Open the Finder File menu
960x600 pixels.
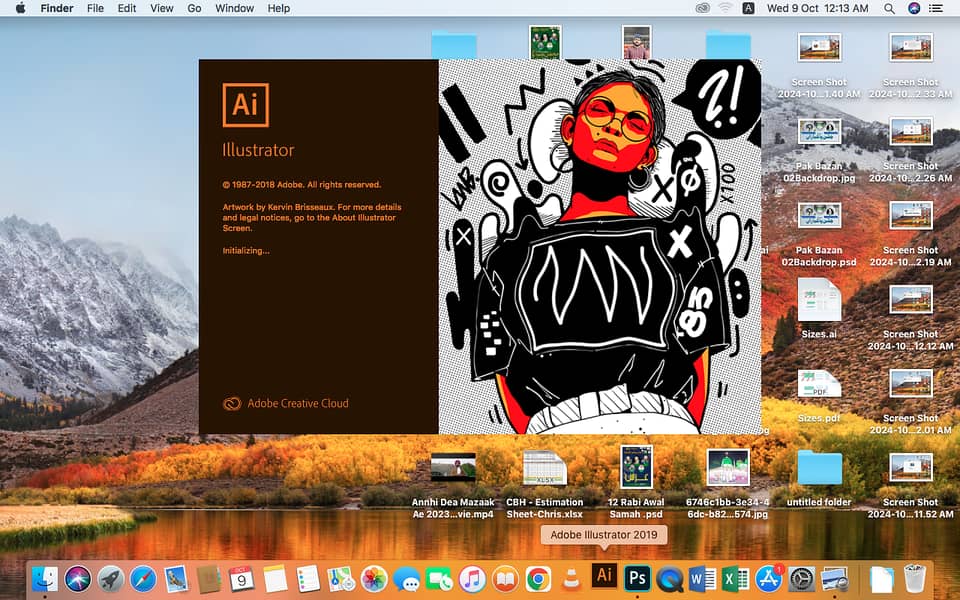pos(95,8)
